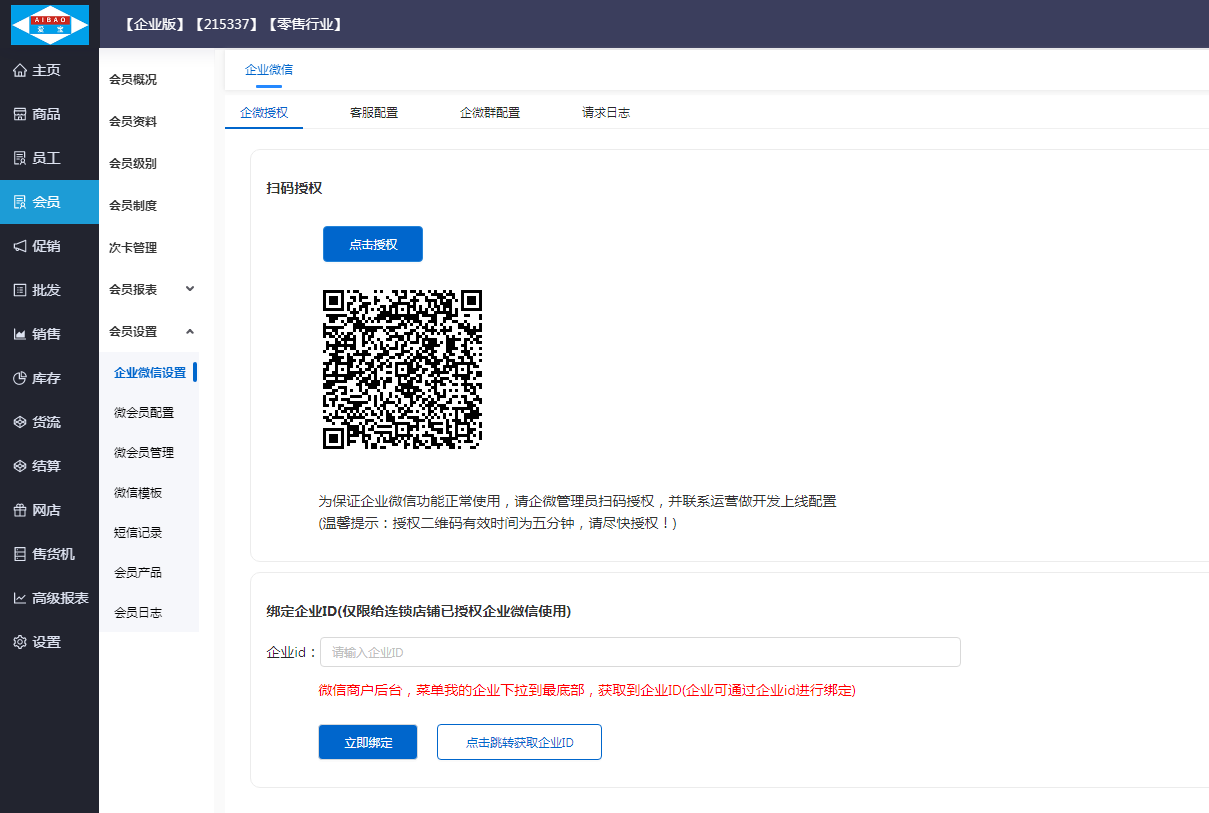Click the 扫码授权 heading

[294, 188]
